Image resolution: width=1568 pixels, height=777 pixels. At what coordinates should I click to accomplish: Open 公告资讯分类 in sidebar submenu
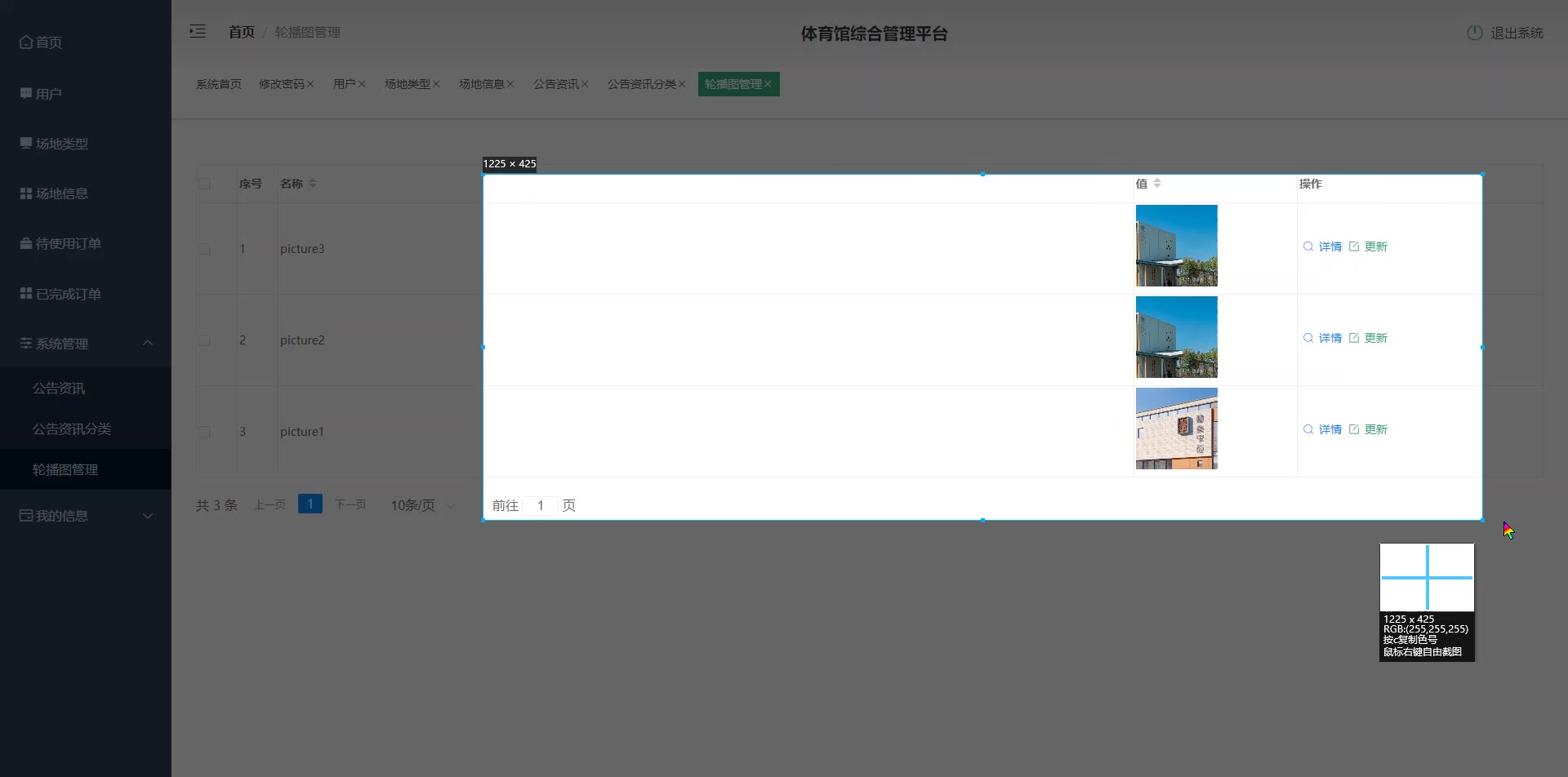click(x=72, y=428)
